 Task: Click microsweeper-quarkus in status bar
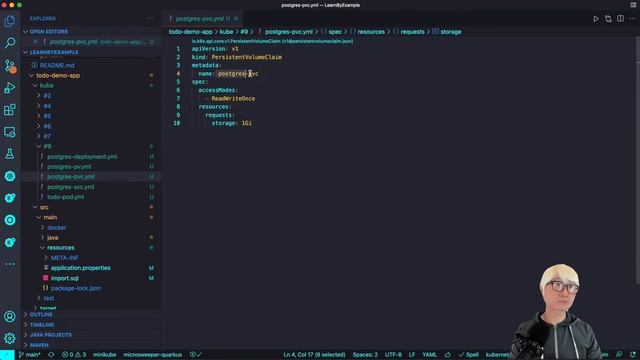(153, 355)
